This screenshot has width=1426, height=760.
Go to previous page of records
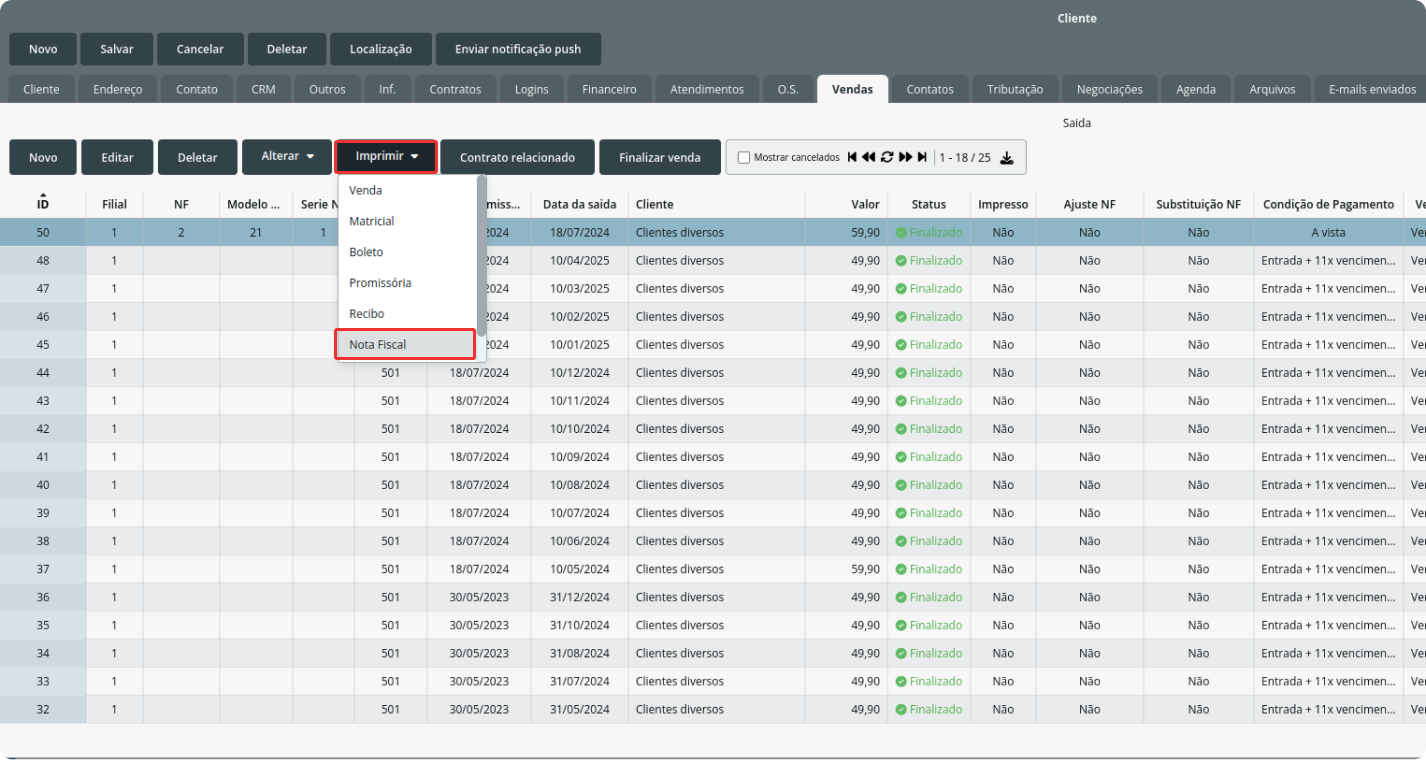868,157
